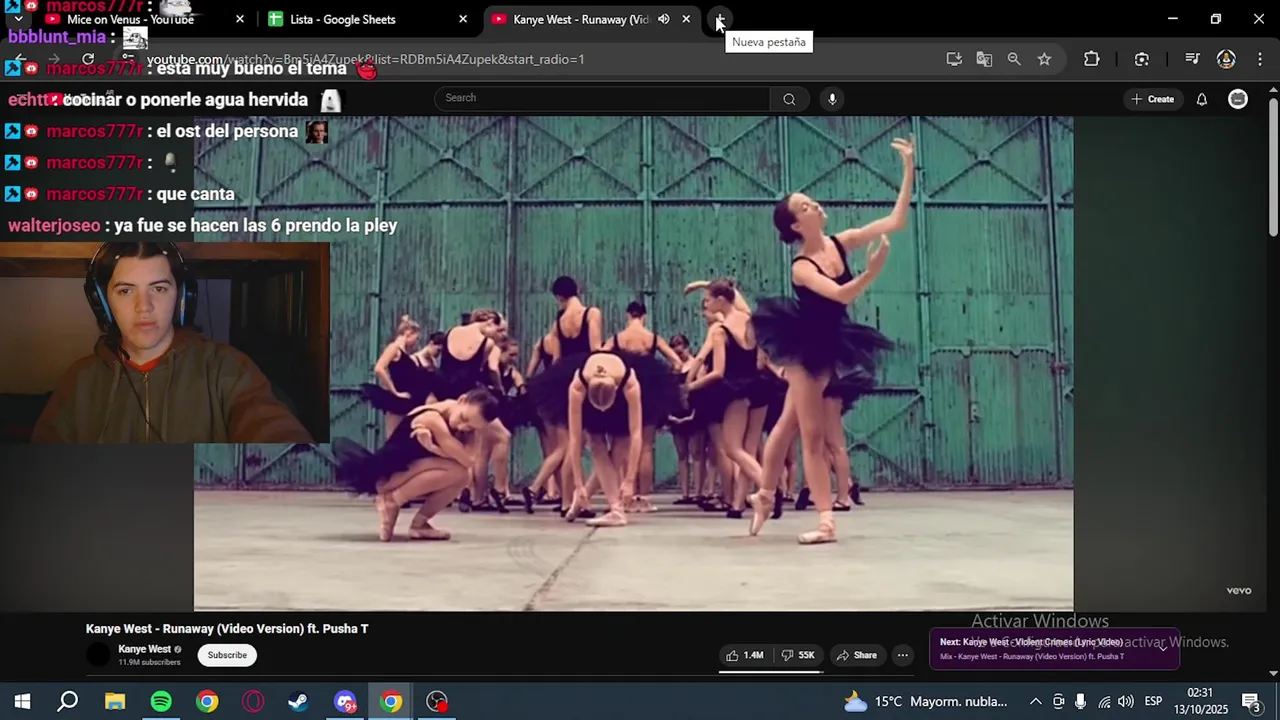Image resolution: width=1280 pixels, height=720 pixels.
Task: Open the zoom level magnifier icon
Action: click(x=1014, y=59)
